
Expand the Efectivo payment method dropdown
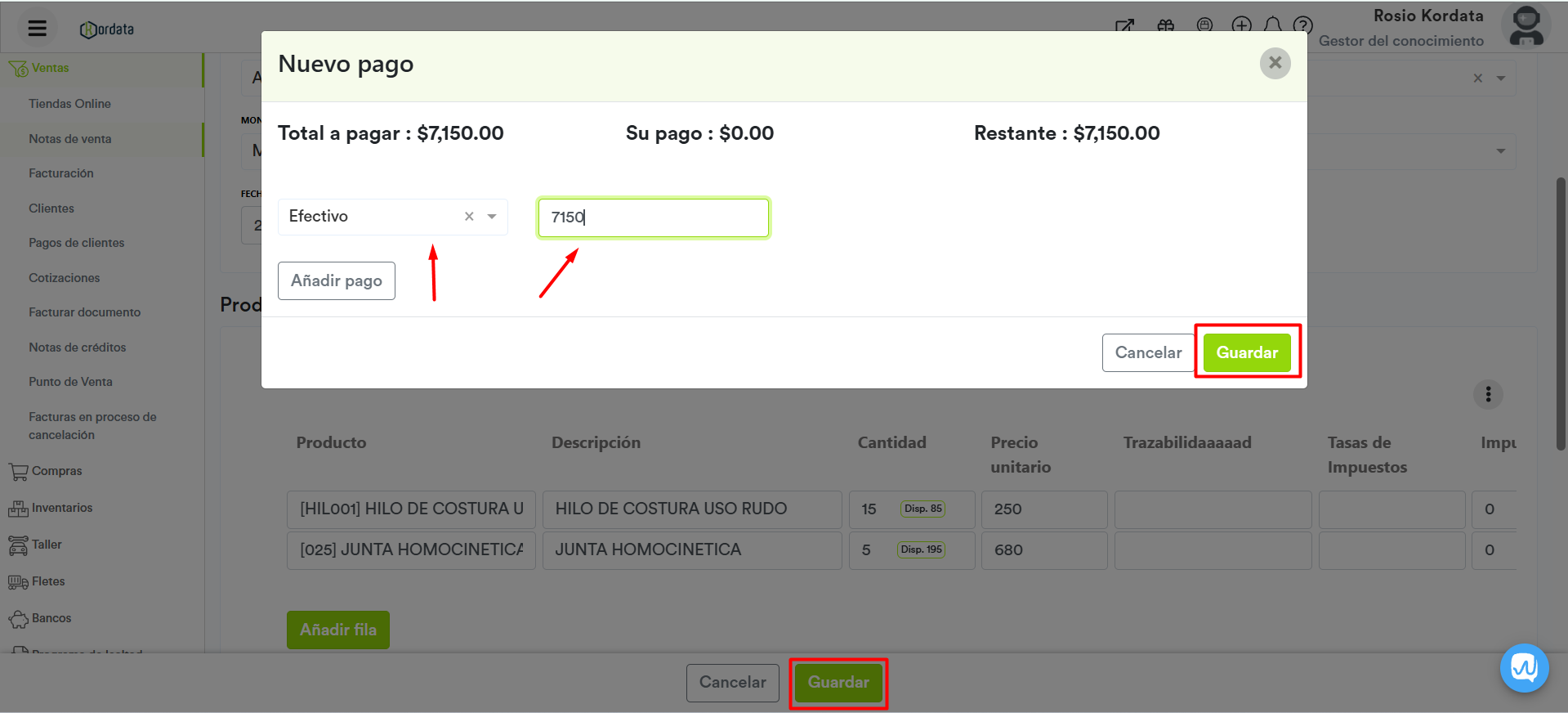[492, 217]
